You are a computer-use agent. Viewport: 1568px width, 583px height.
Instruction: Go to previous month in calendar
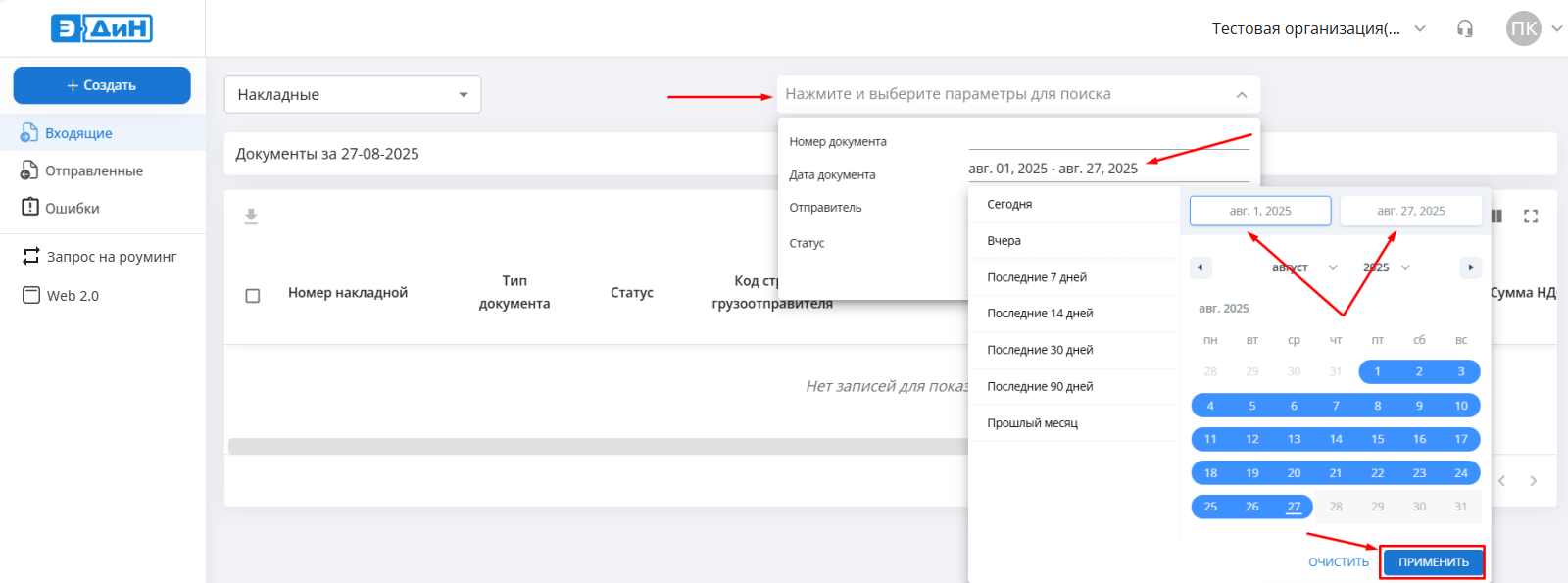tap(1200, 267)
